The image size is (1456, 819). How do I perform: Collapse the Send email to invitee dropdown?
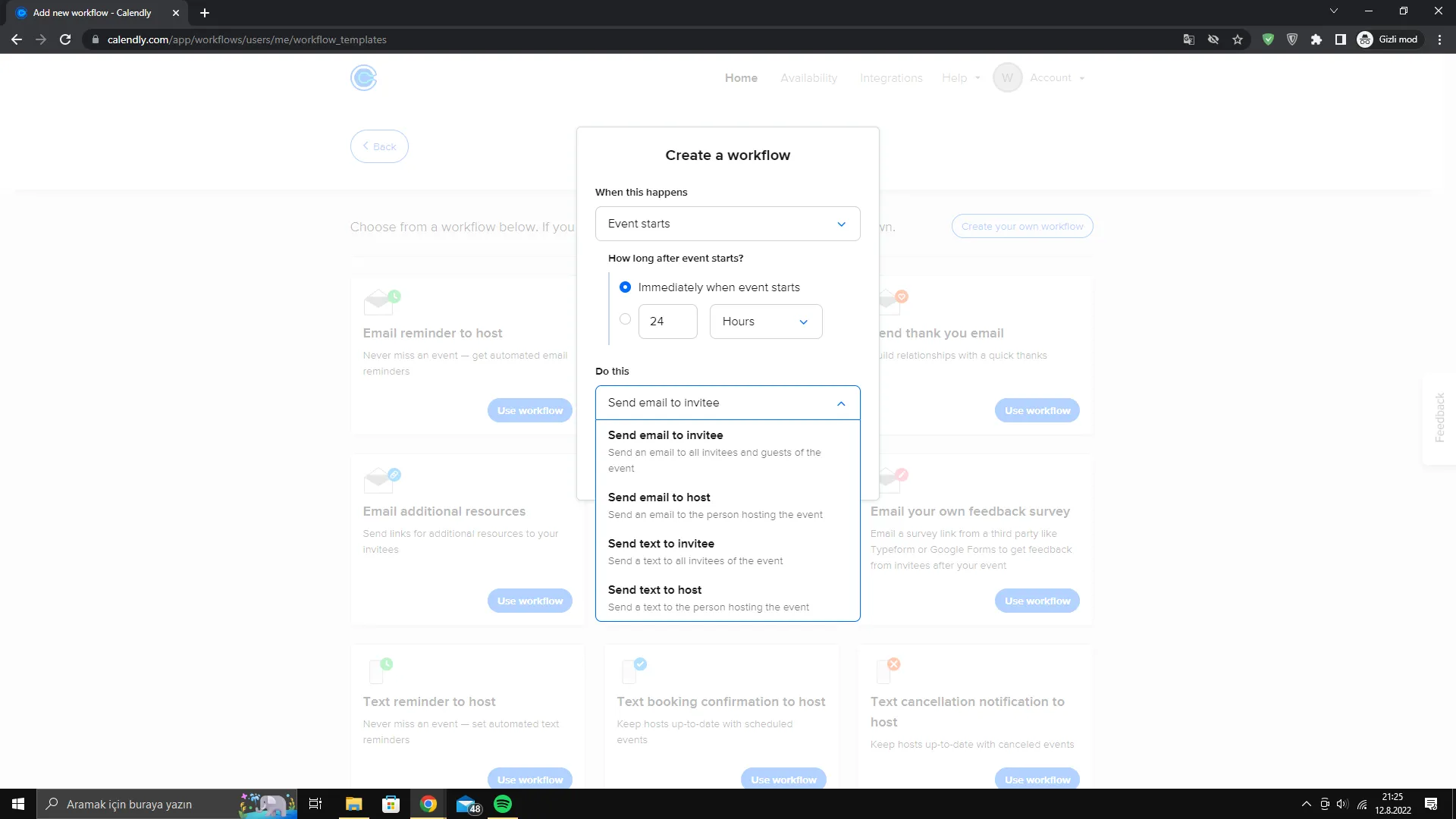click(x=727, y=403)
